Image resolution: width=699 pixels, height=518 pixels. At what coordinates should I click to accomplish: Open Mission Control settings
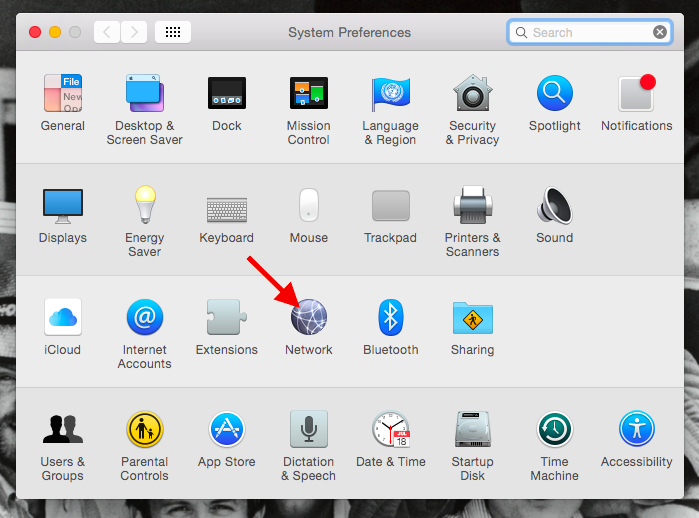tap(308, 94)
